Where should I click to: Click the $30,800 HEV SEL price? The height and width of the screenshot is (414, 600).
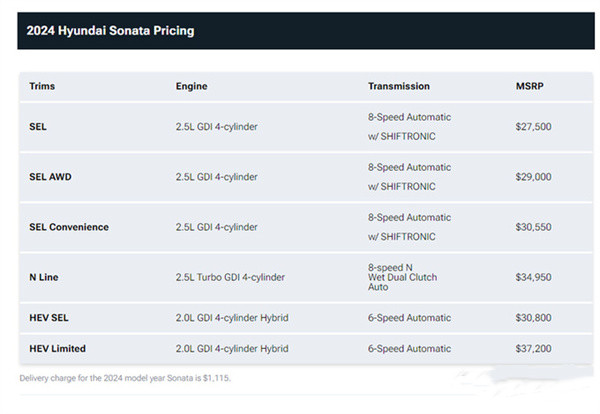(533, 318)
